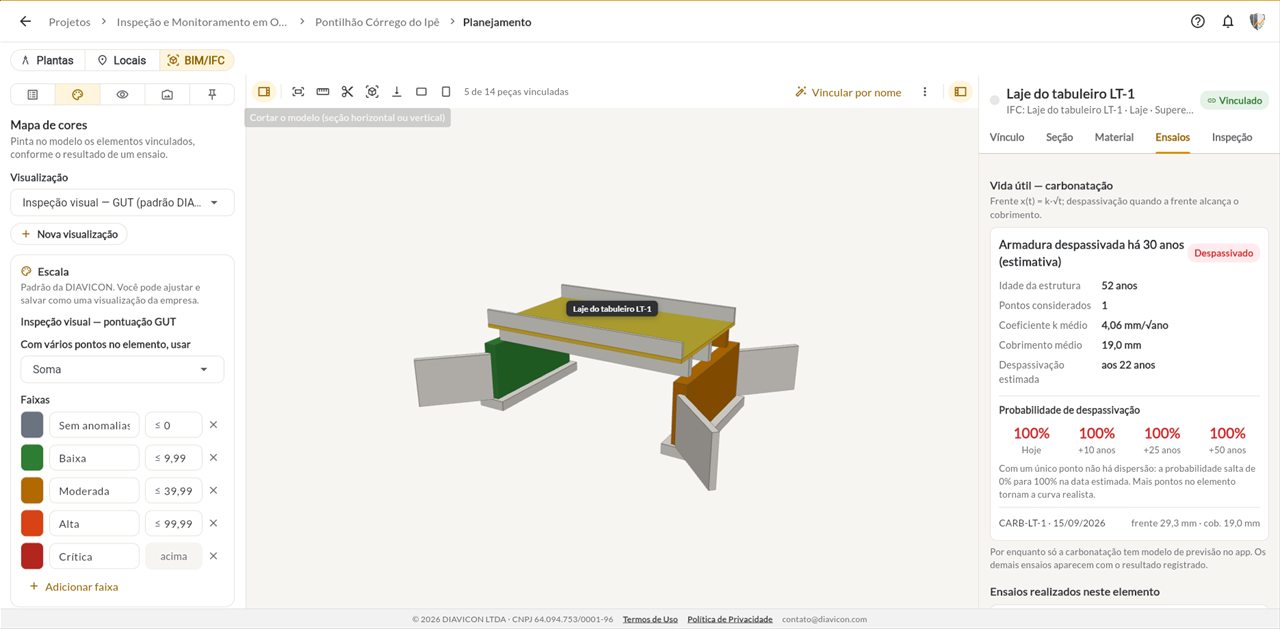Remove the Crítica range
The height and width of the screenshot is (629, 1280).
pyautogui.click(x=213, y=556)
